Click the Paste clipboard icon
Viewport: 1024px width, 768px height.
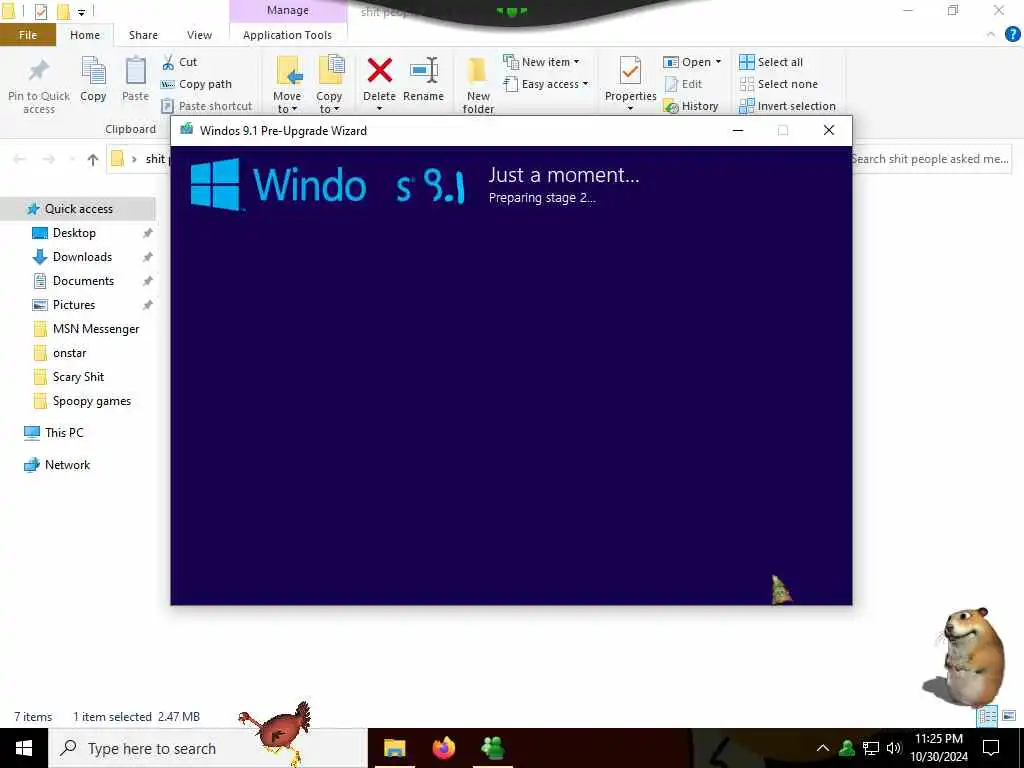(135, 71)
